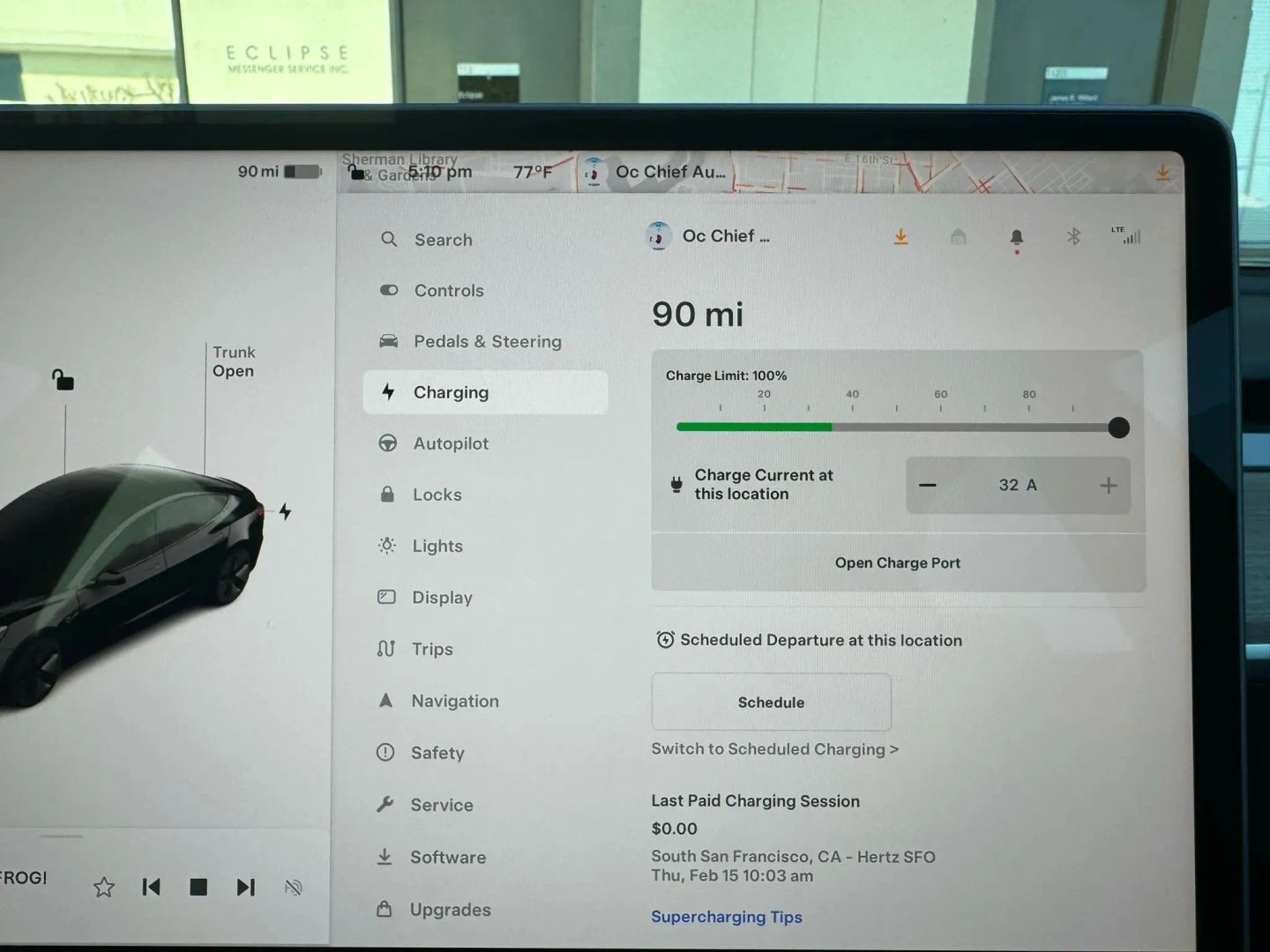Toggle the car lock icon above vehicle
This screenshot has width=1270, height=952.
point(63,380)
